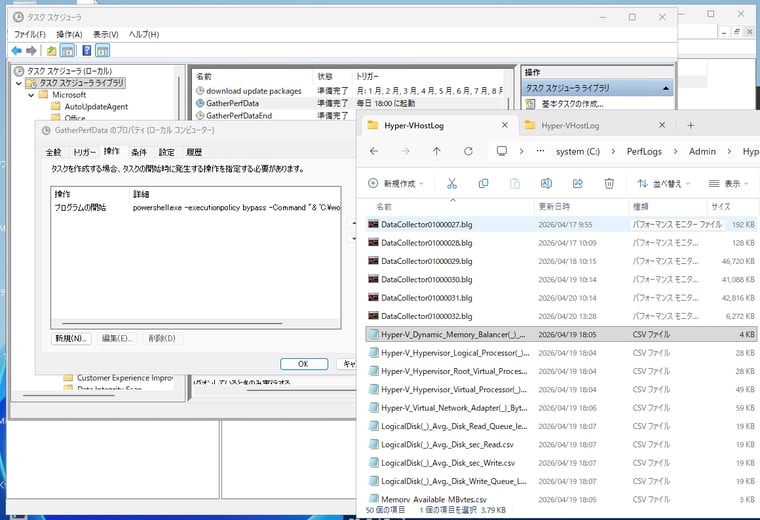Click the Cut scissors icon in Explorer

[x=452, y=183]
